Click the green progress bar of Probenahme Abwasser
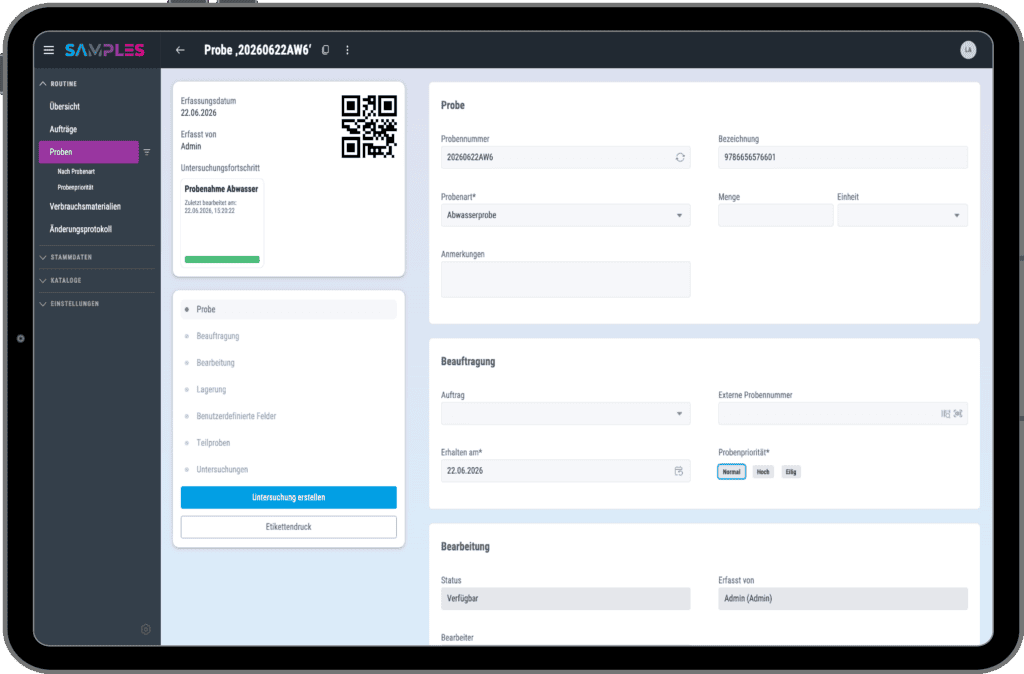Image resolution: width=1024 pixels, height=674 pixels. [222, 259]
